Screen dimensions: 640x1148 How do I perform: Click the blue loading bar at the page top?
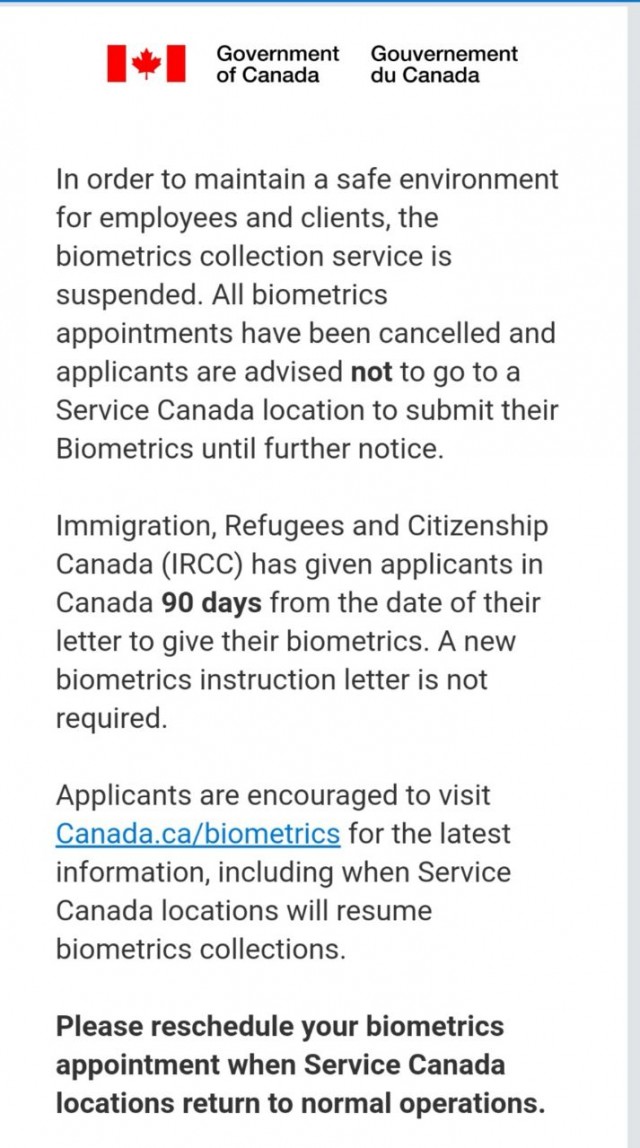pyautogui.click(x=320, y=1)
